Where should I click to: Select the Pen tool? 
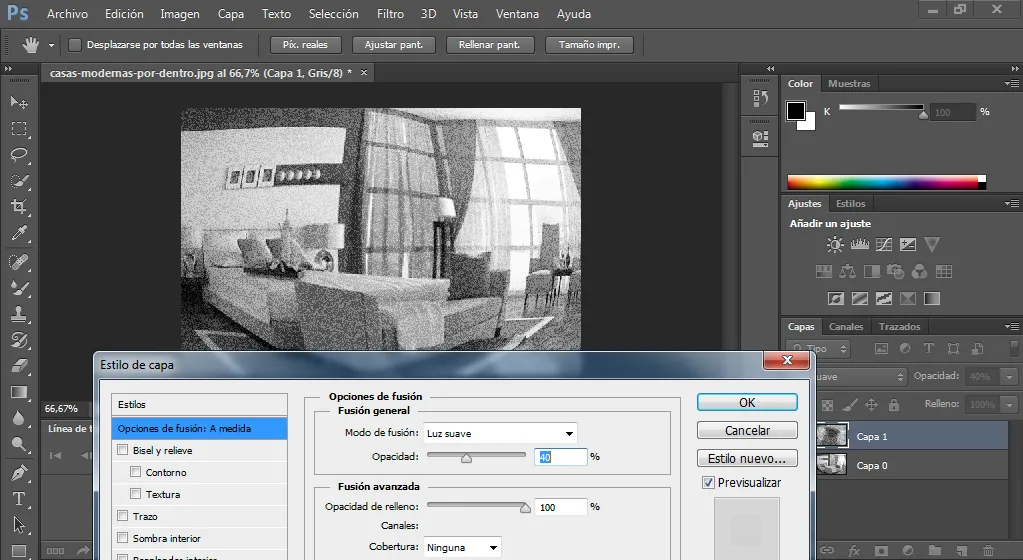tap(19, 473)
